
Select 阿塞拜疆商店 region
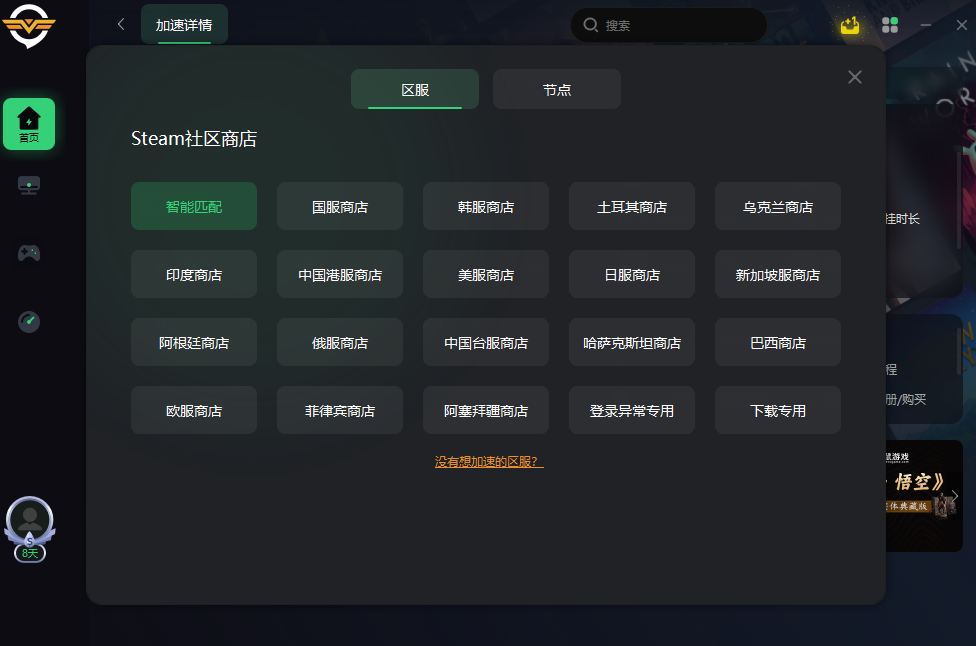click(x=486, y=410)
